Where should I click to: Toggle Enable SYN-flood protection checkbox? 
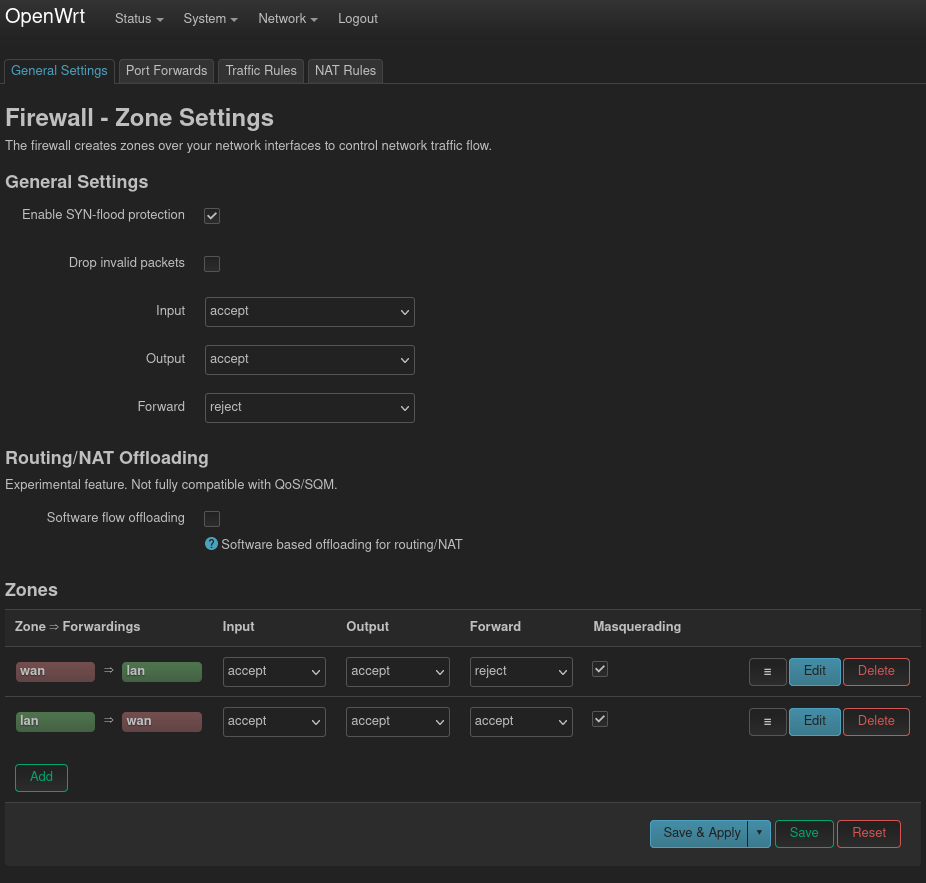coord(212,216)
